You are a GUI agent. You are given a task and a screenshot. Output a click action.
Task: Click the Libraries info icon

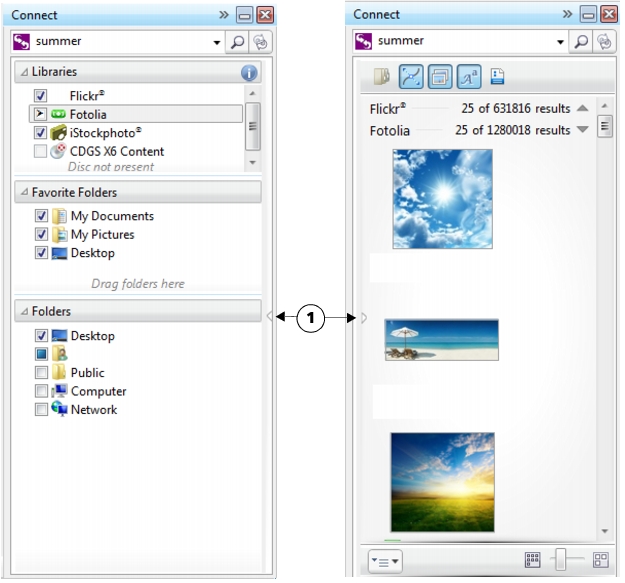[x=249, y=73]
